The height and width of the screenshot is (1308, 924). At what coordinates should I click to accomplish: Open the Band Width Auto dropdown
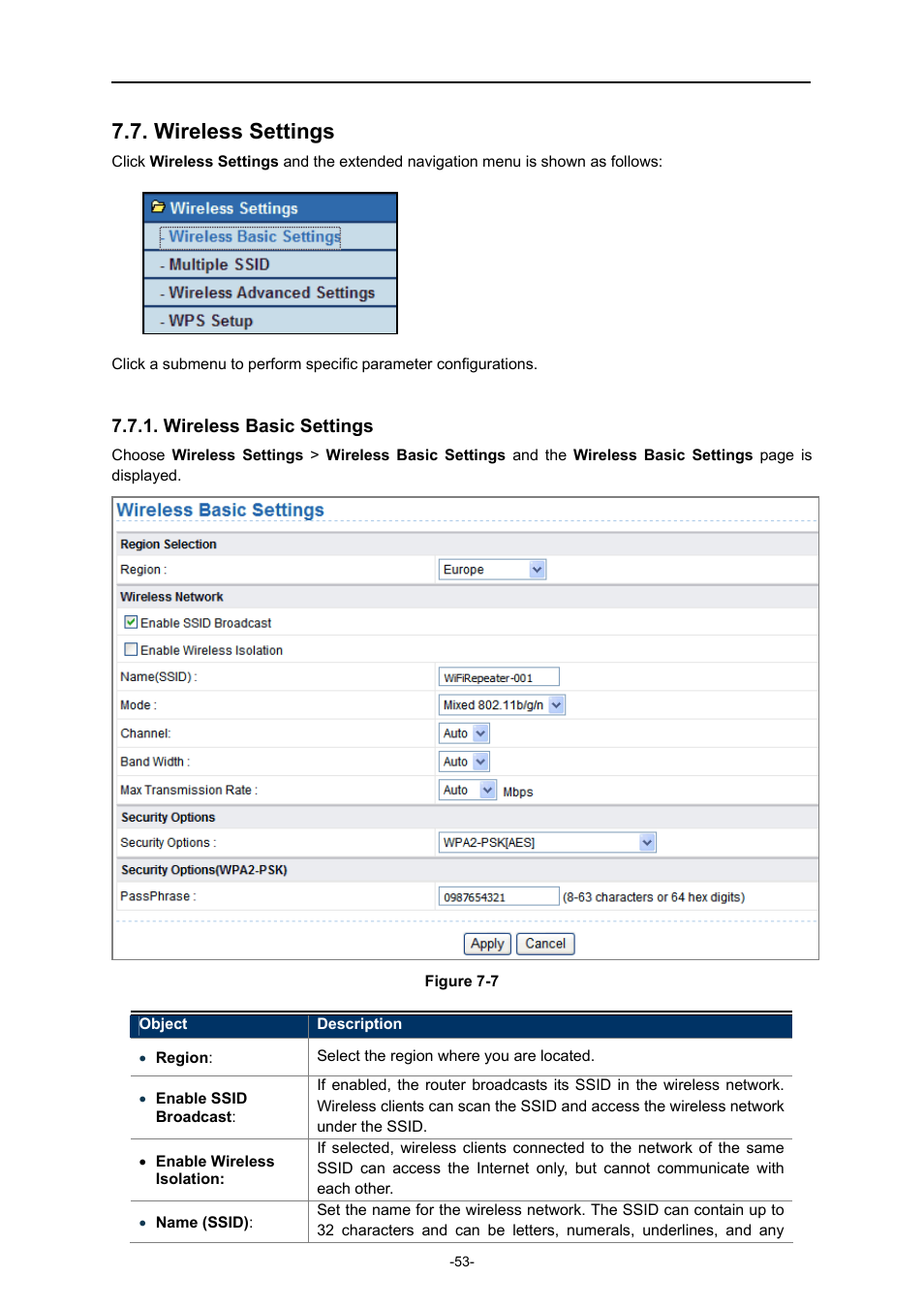[x=464, y=762]
